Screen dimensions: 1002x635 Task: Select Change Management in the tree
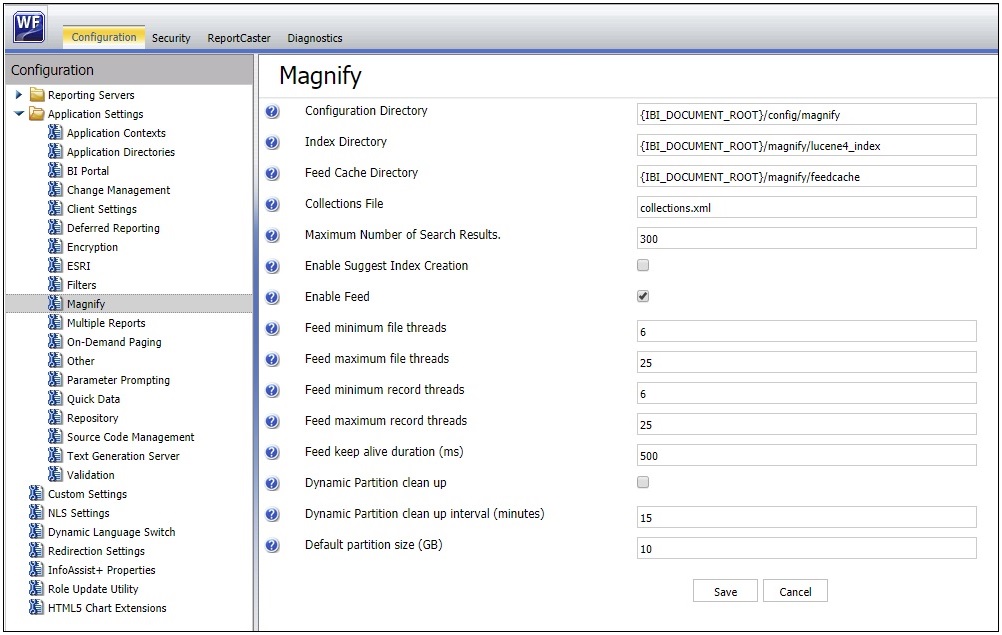tap(119, 190)
